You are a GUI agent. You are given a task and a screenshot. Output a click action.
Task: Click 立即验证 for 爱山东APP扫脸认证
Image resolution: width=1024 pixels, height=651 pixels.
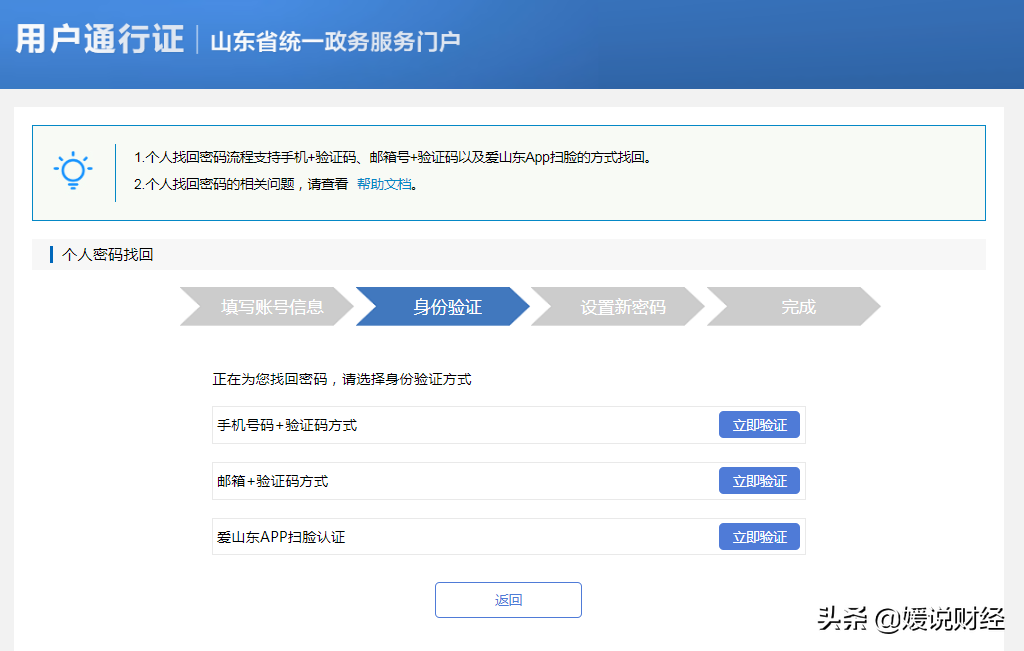point(759,537)
